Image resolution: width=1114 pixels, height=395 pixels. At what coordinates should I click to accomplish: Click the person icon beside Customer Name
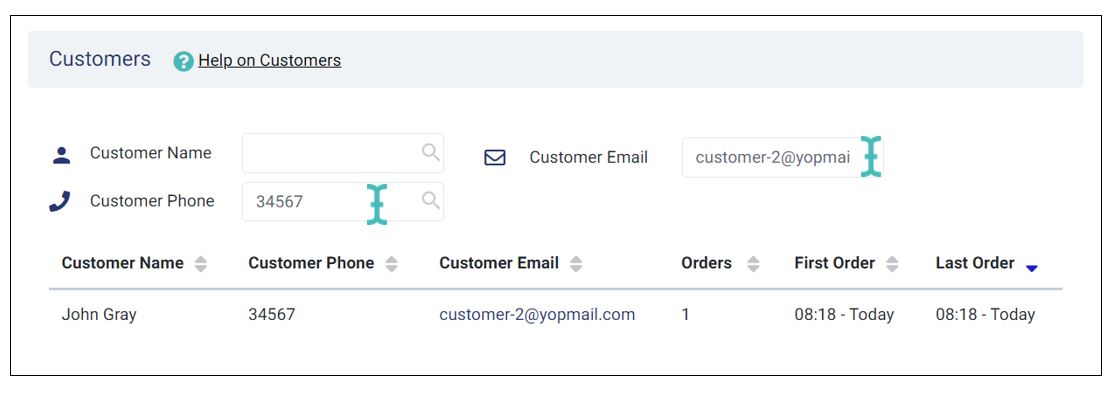[x=62, y=155]
